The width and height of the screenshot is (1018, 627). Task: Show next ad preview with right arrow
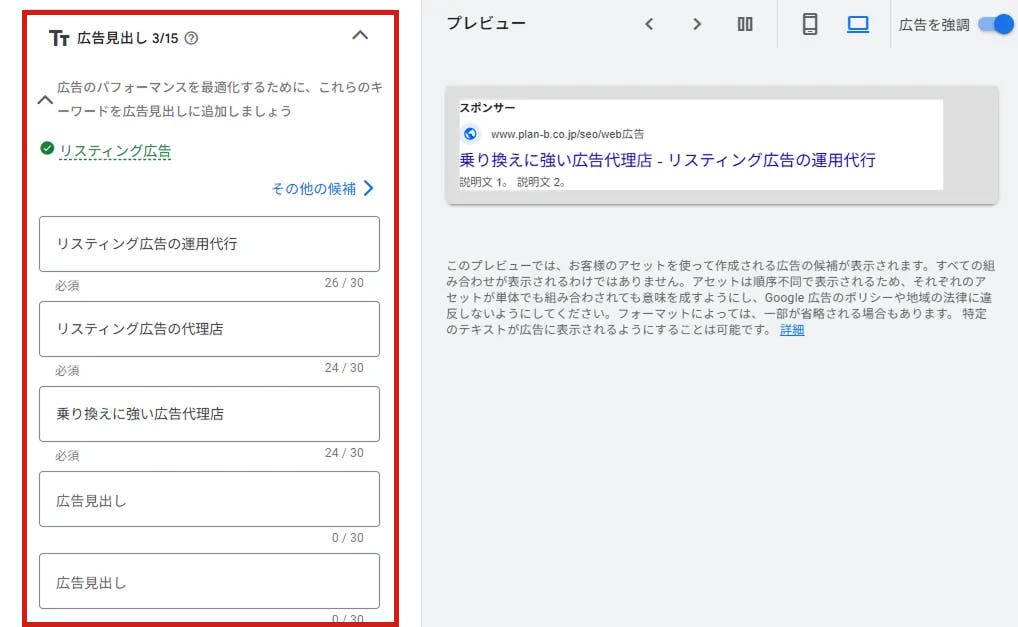coord(697,24)
